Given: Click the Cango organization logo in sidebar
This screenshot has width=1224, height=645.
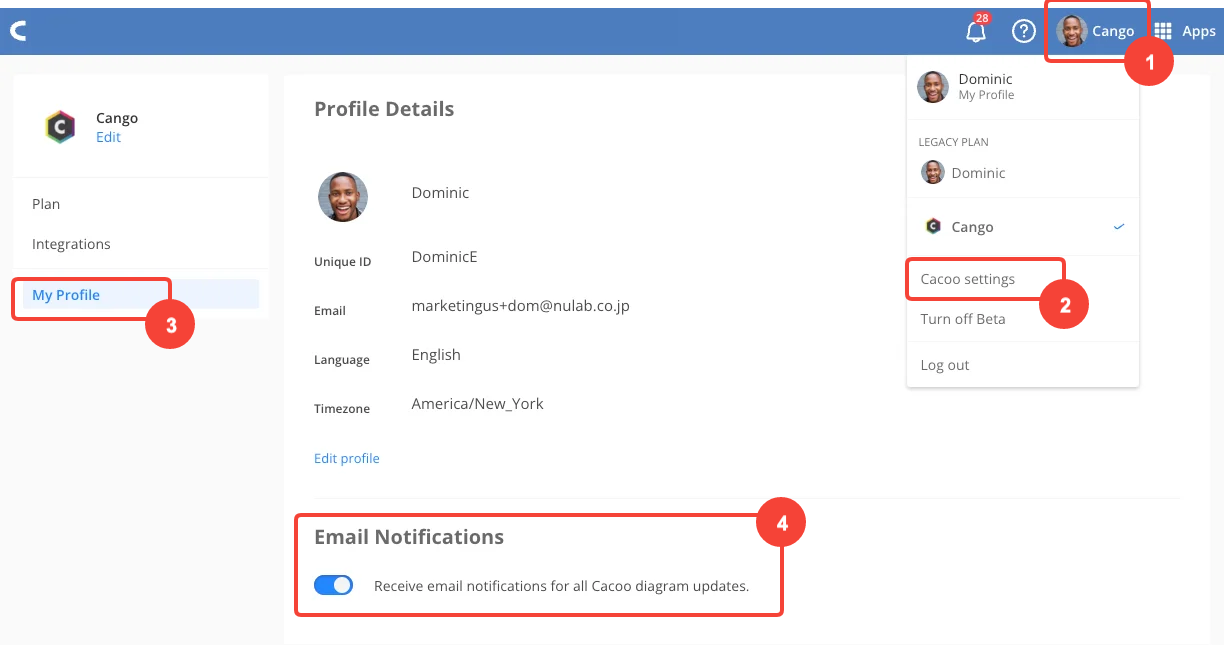Looking at the screenshot, I should coord(61,127).
